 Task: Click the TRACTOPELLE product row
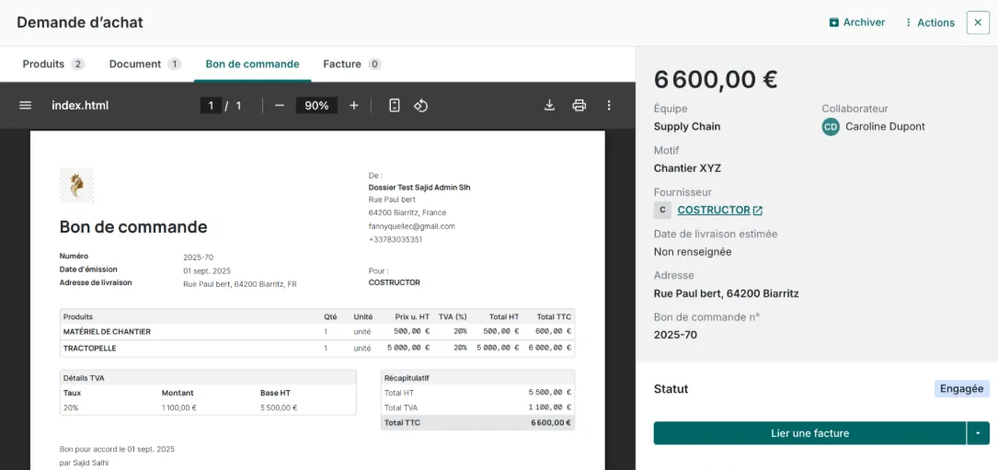coord(317,348)
